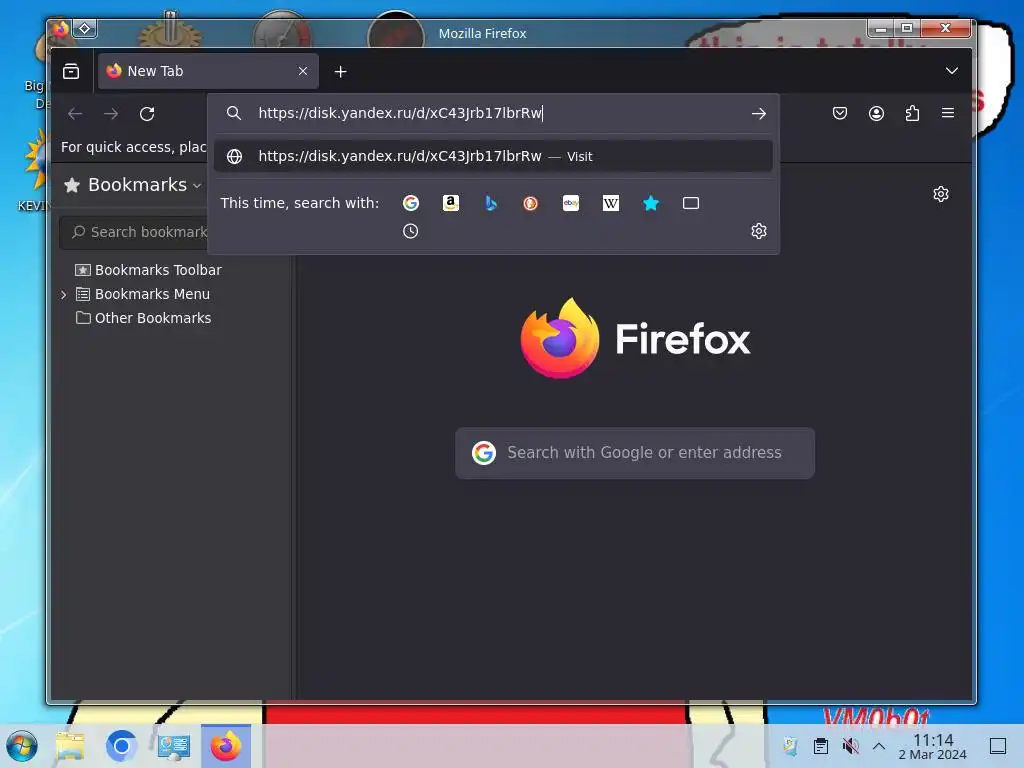
Task: Search this time with DuckDuckGo
Action: click(531, 203)
